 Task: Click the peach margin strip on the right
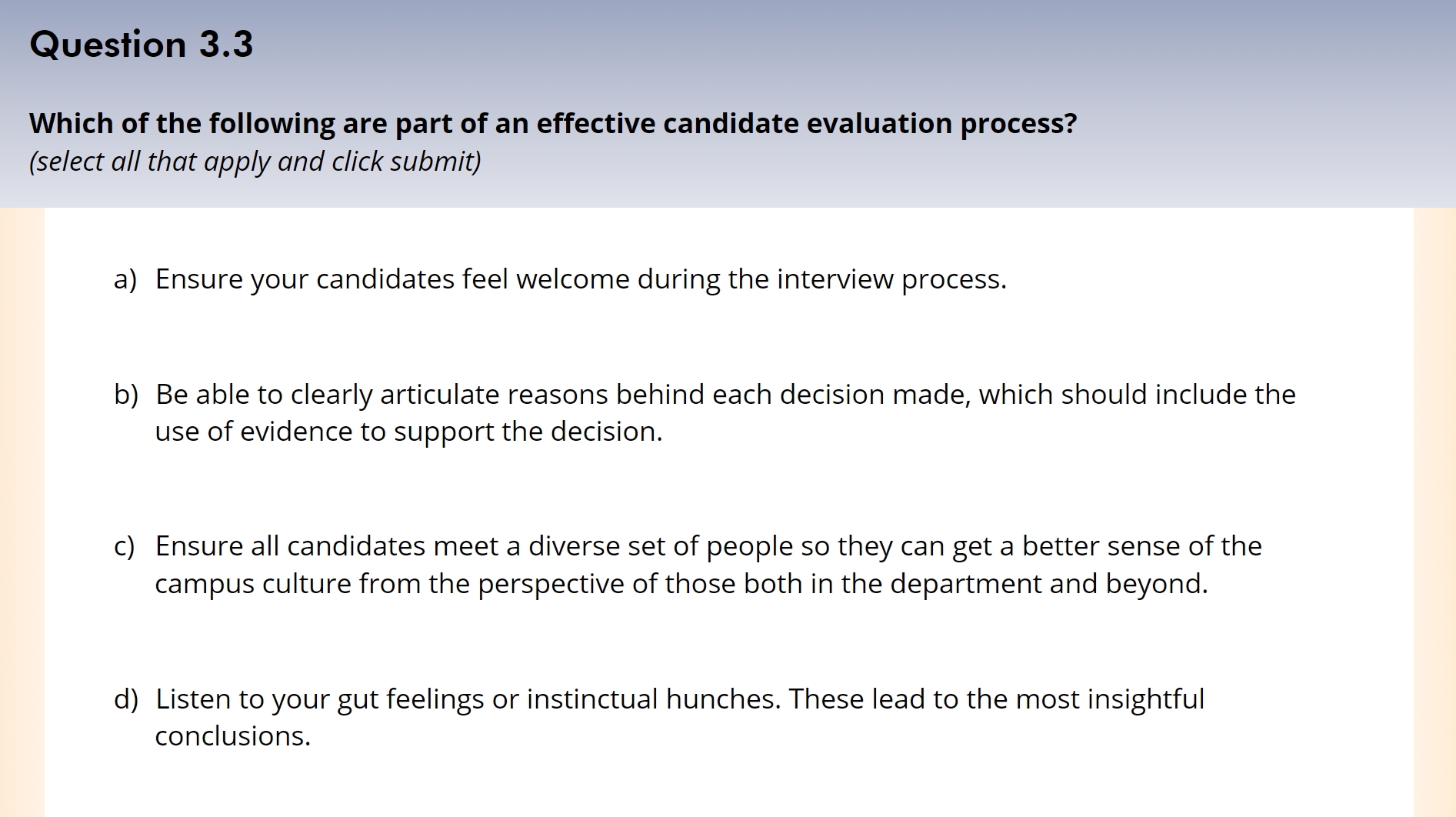pyautogui.click(x=1434, y=512)
